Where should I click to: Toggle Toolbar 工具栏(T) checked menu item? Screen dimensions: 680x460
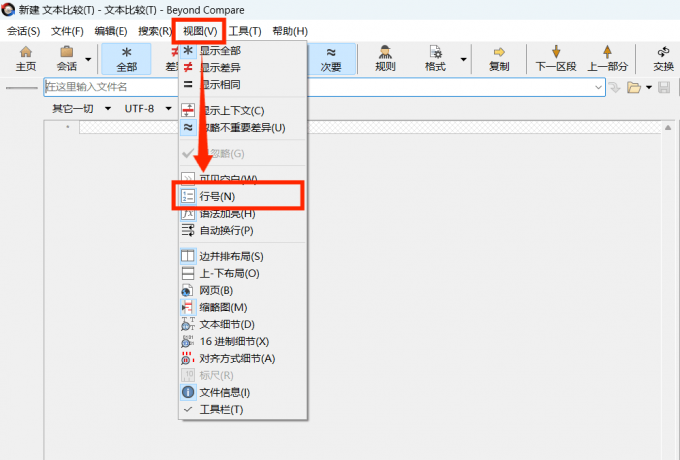point(242,410)
